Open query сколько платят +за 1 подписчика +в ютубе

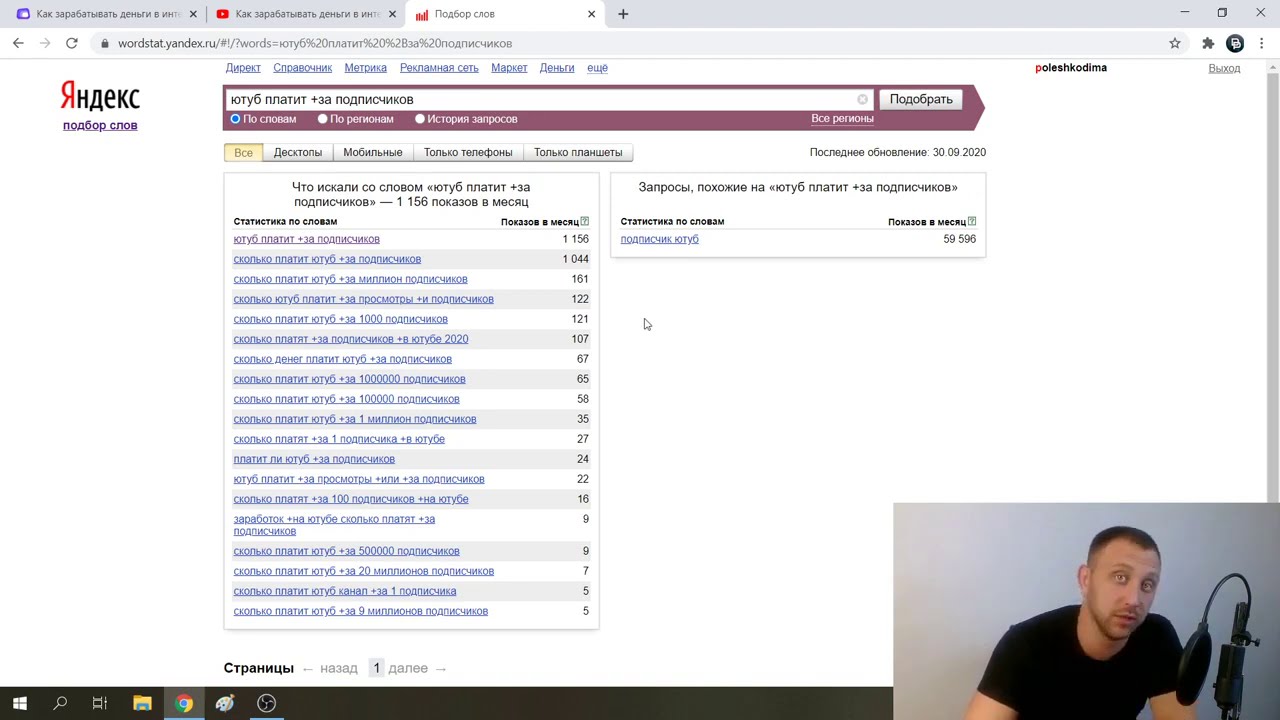coord(339,439)
